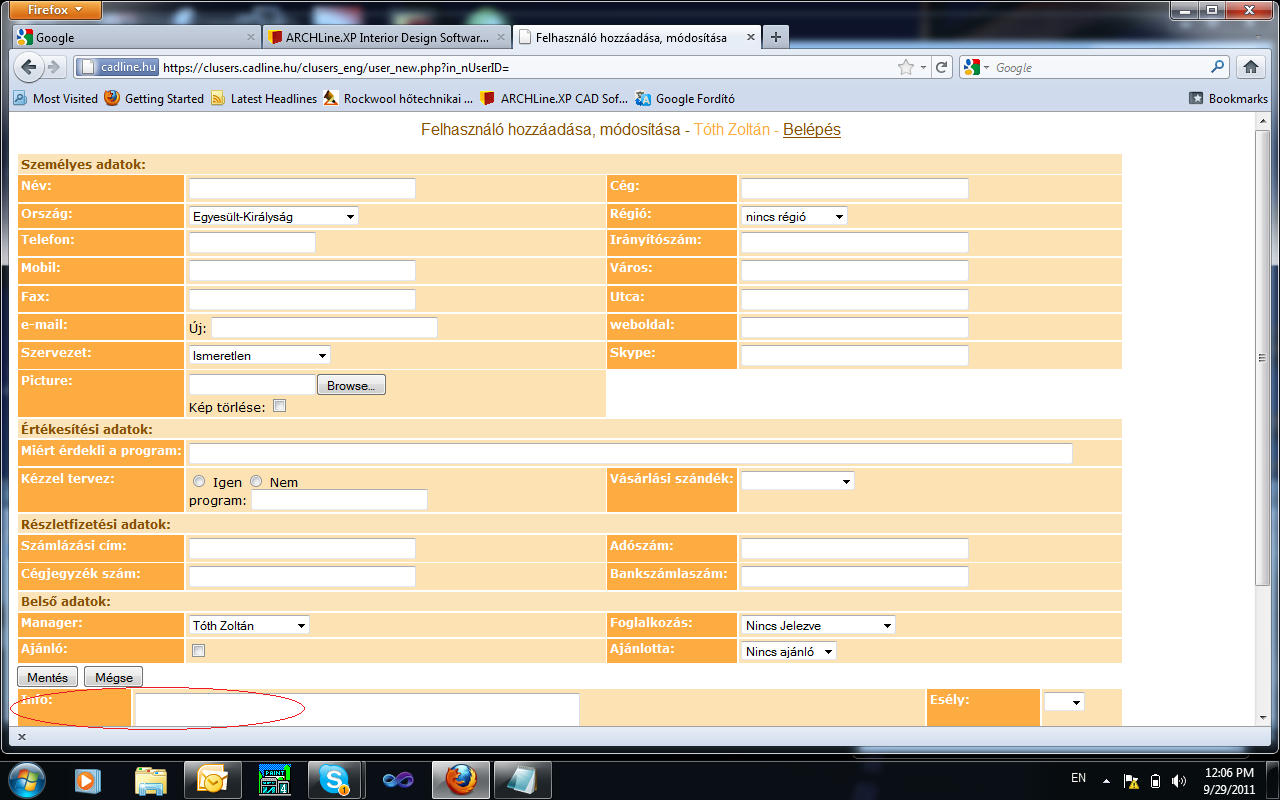The width and height of the screenshot is (1280, 800).
Task: Tick the Ajánló checkbox
Action: [x=198, y=651]
